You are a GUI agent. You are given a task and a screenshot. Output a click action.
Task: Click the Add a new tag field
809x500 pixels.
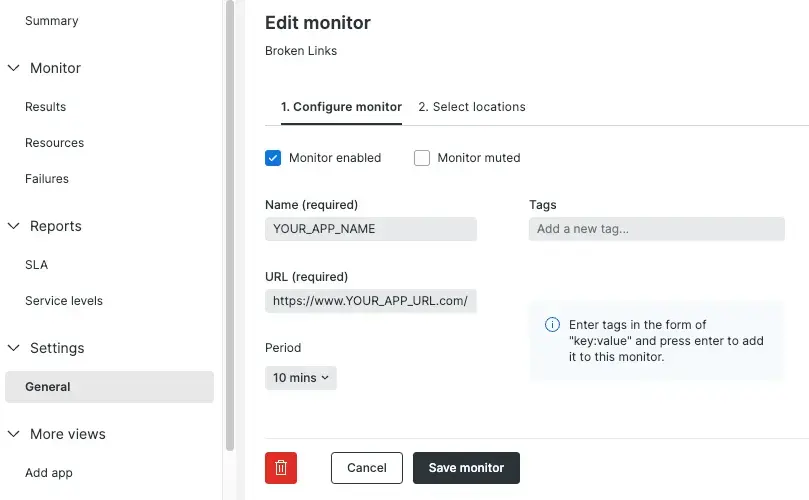point(656,229)
